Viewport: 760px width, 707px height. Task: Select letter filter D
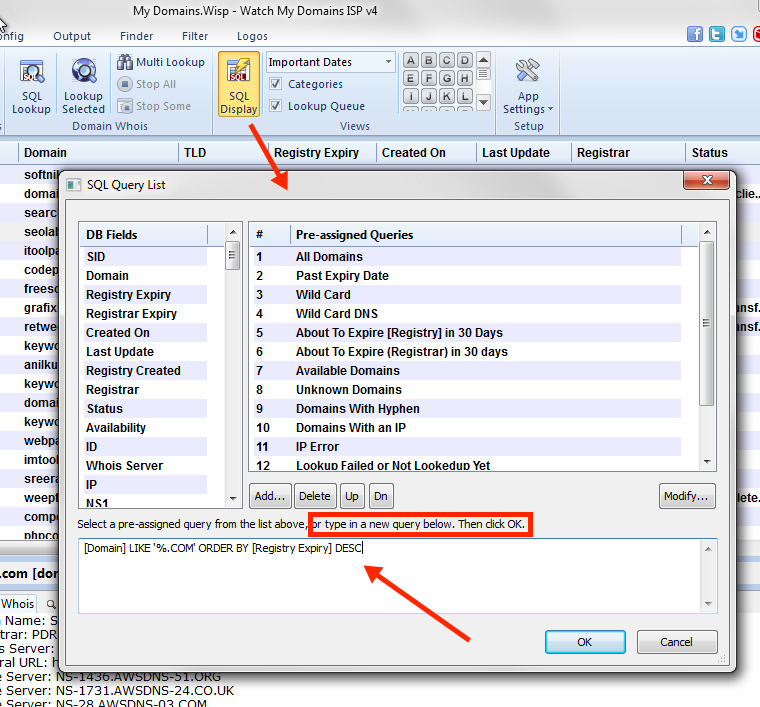click(x=464, y=61)
